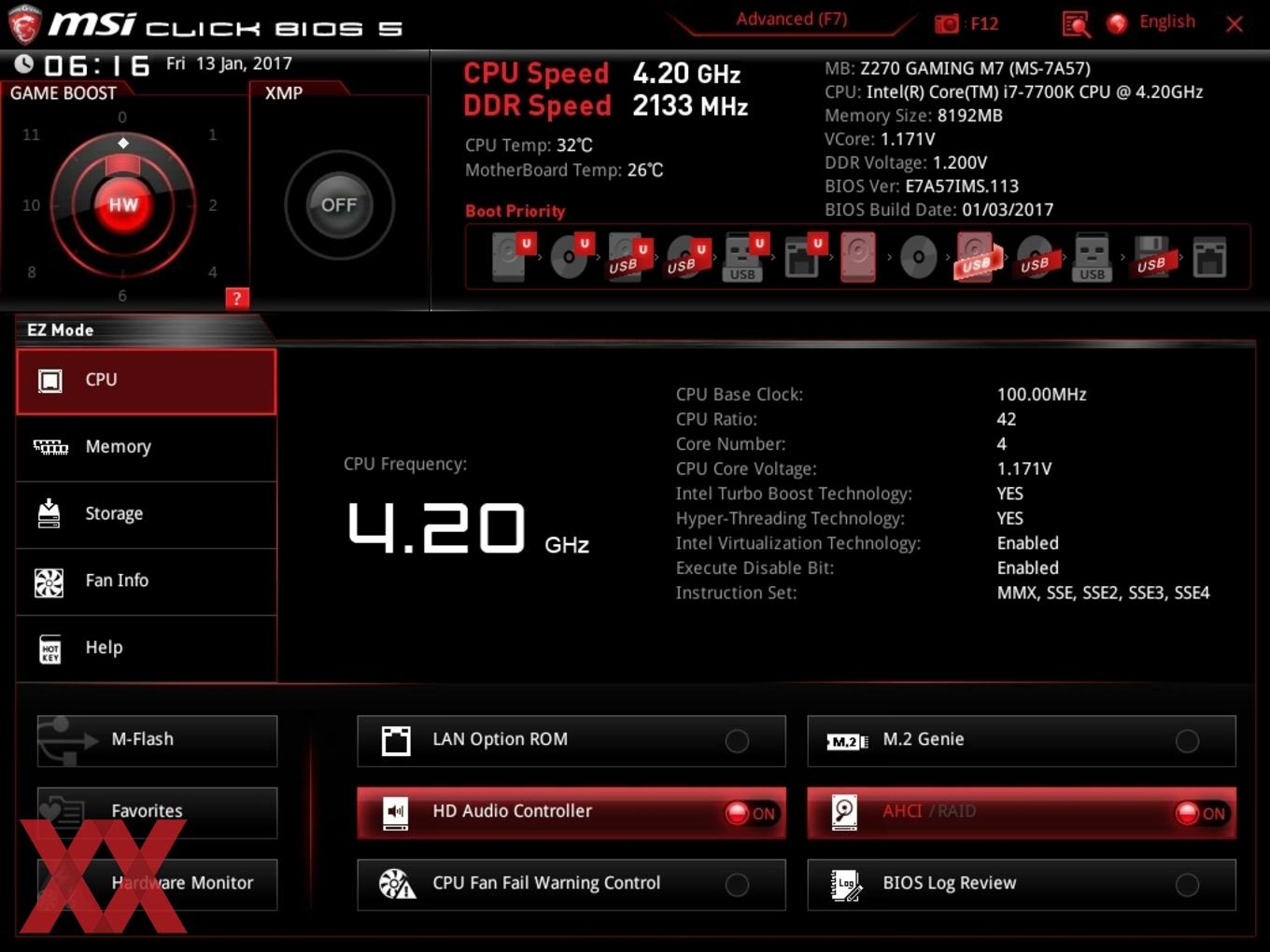The height and width of the screenshot is (952, 1270).
Task: Select the highlighted legacy USB hard disk icon
Action: coord(976,257)
